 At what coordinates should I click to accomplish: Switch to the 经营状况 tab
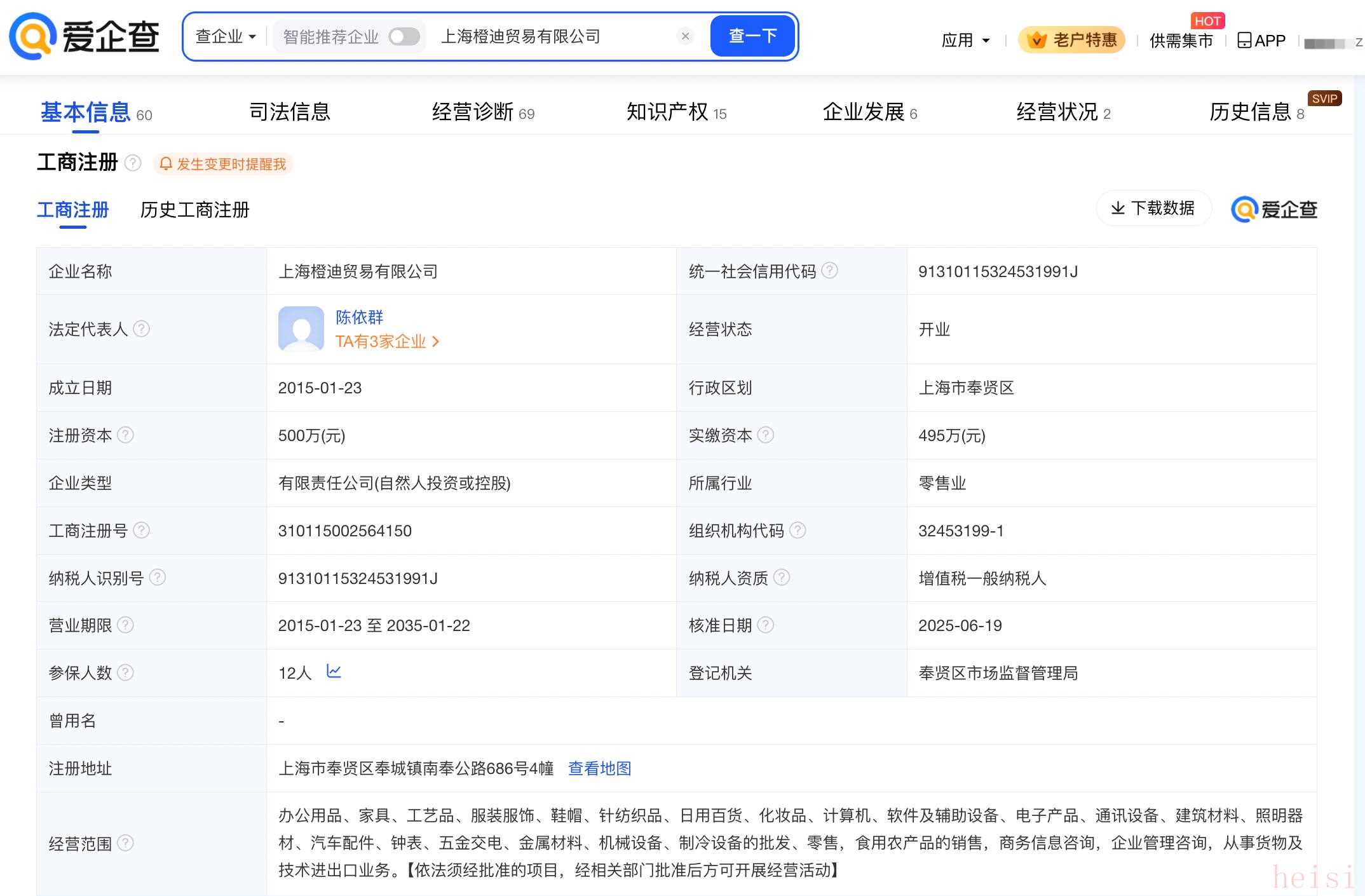point(1063,112)
